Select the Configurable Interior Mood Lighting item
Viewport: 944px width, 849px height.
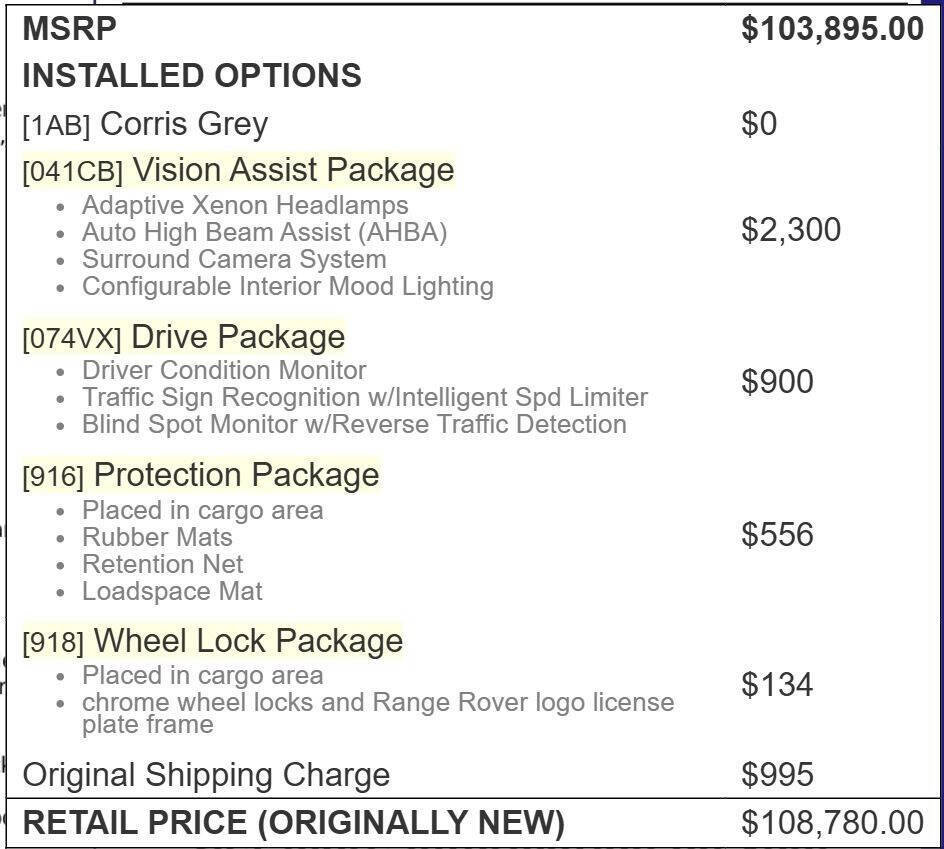pos(288,286)
